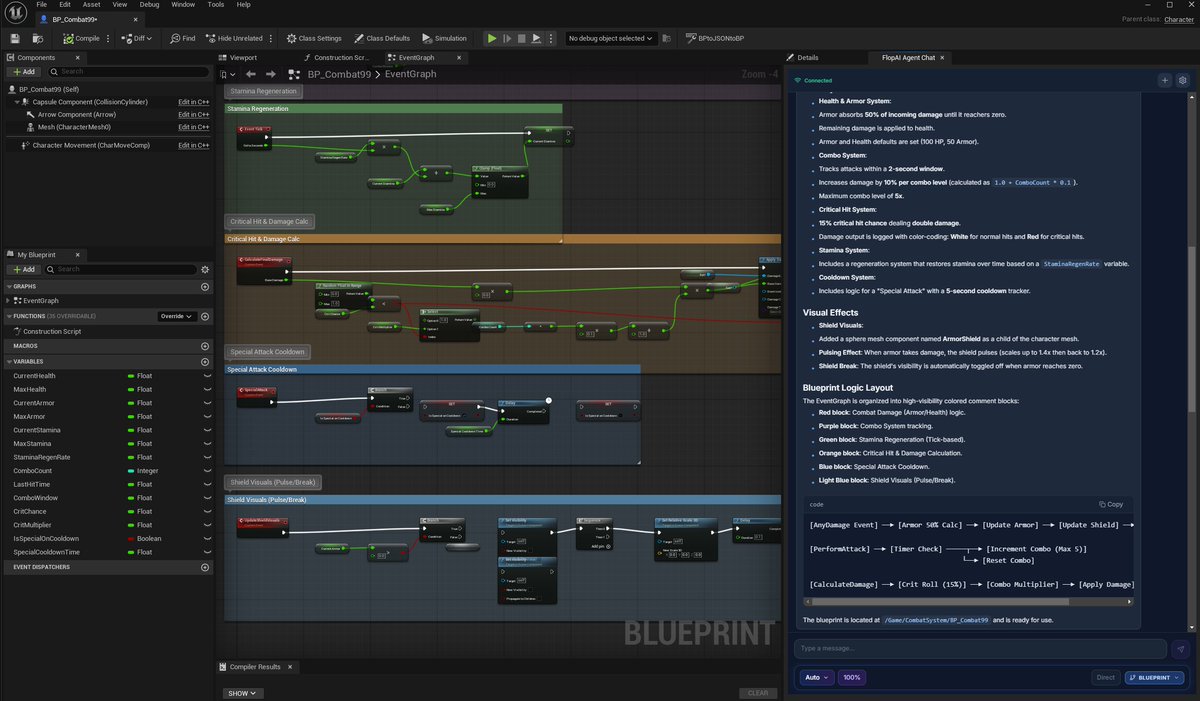Select Arrow Component in component tree

[76, 114]
